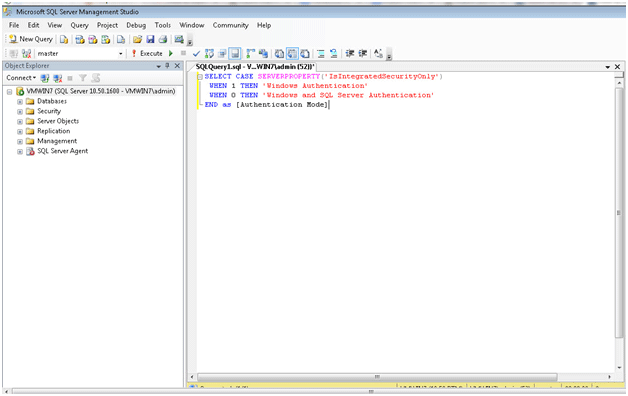Collapse the SELECT statement outline region

click(200, 76)
